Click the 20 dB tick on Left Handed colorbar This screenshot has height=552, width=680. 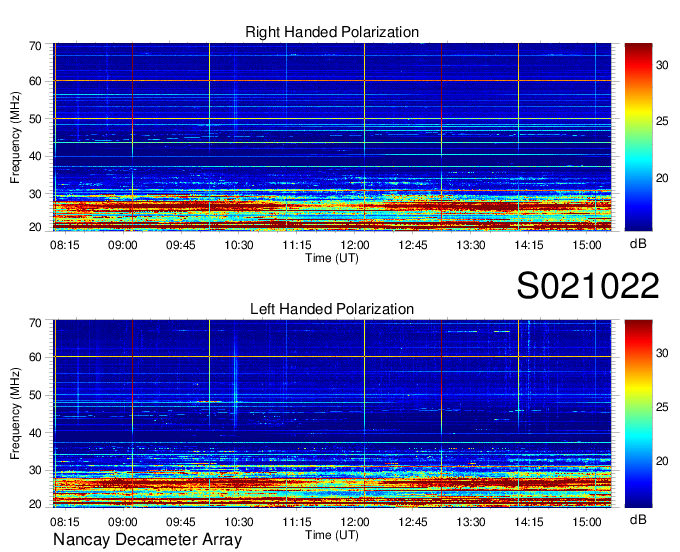click(662, 461)
